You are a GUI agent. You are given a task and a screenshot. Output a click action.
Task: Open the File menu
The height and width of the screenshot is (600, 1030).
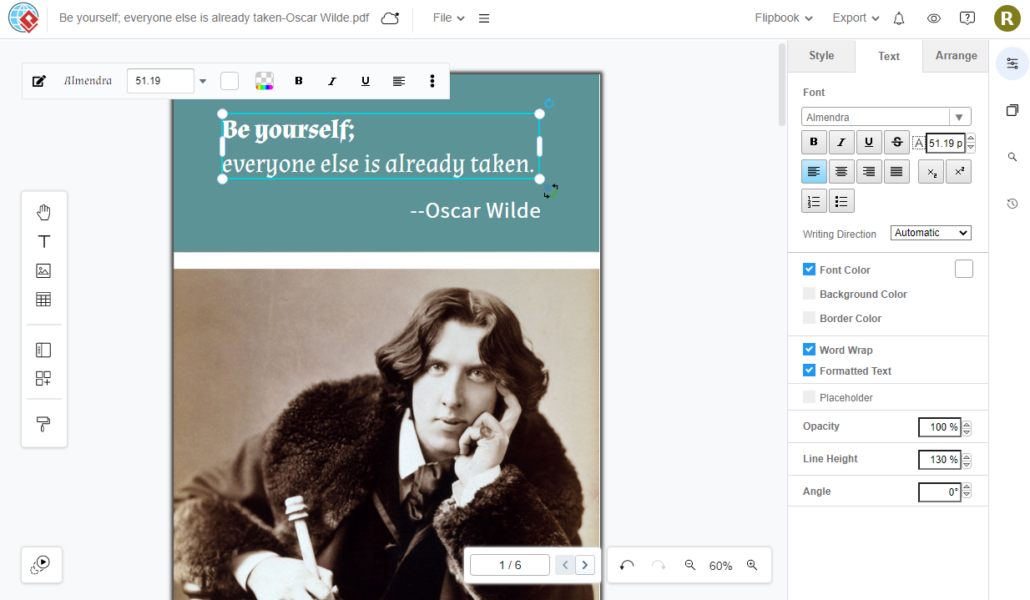pyautogui.click(x=447, y=18)
